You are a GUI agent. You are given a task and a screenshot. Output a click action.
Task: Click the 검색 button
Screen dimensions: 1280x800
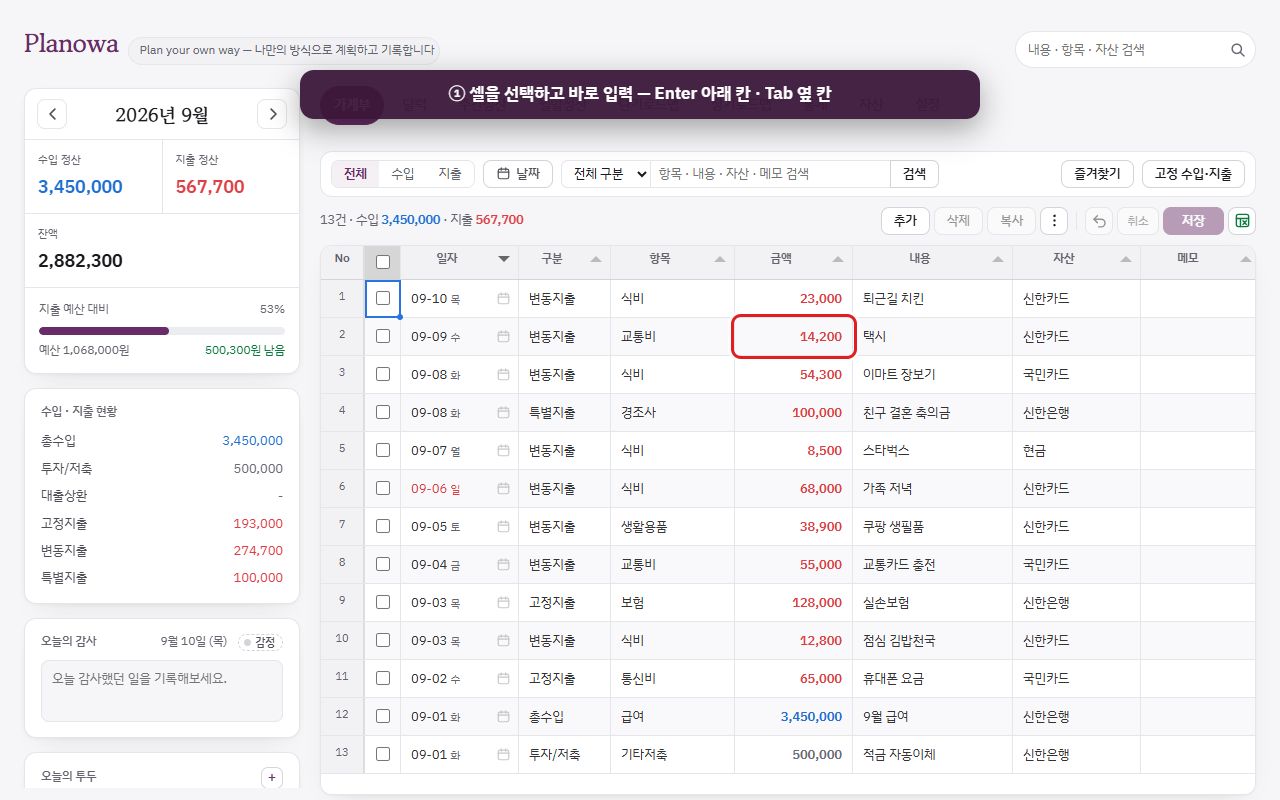(x=914, y=174)
